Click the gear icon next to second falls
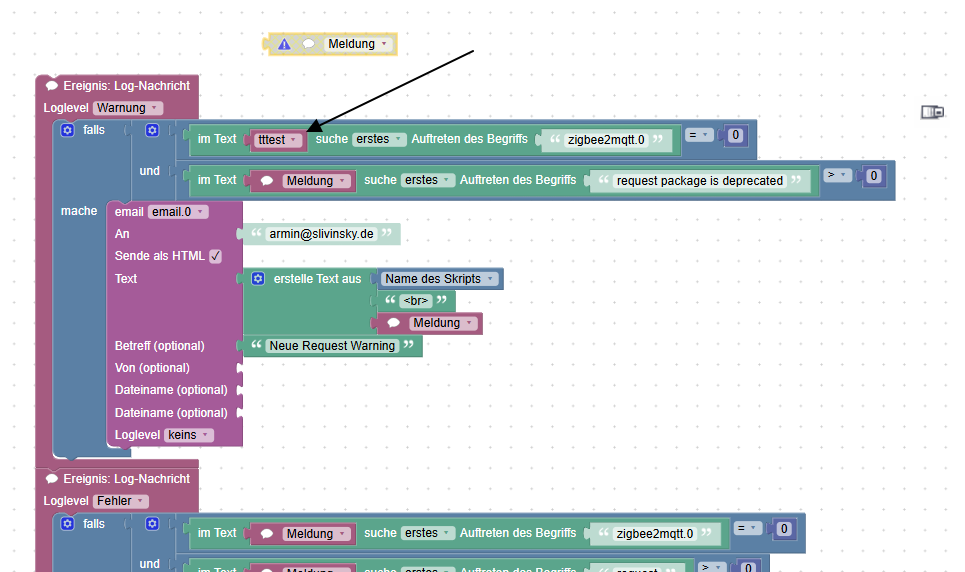Image resolution: width=965 pixels, height=572 pixels. (x=68, y=524)
